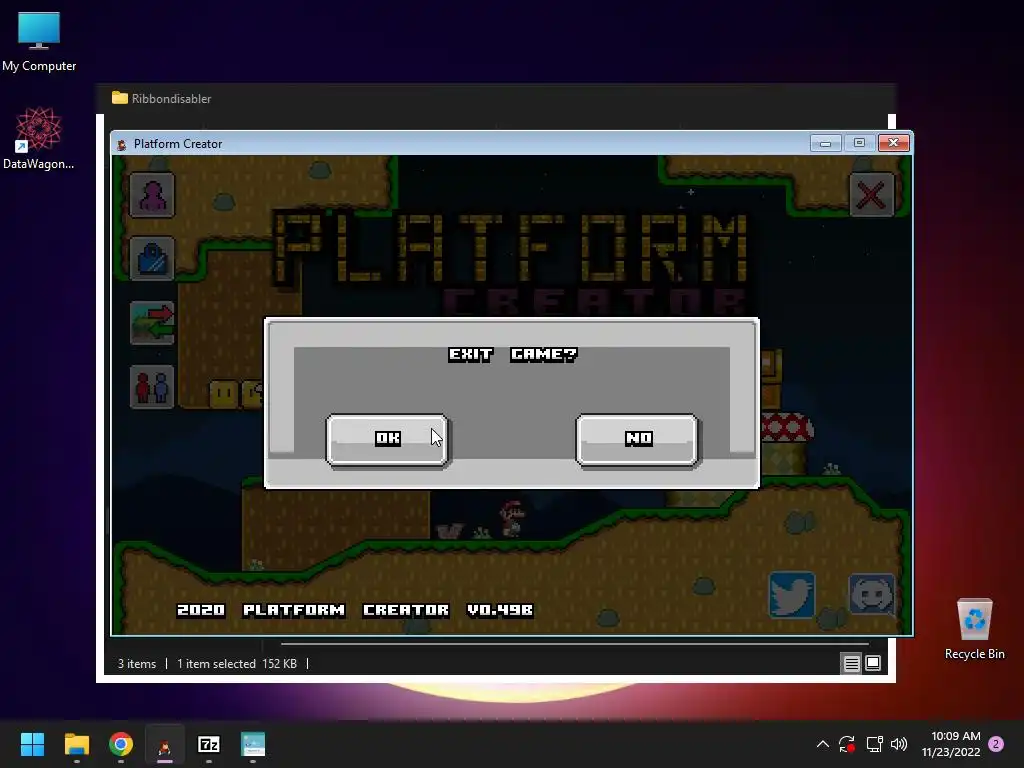The image size is (1024, 768).
Task: Open the notification count badge
Action: [x=996, y=744]
